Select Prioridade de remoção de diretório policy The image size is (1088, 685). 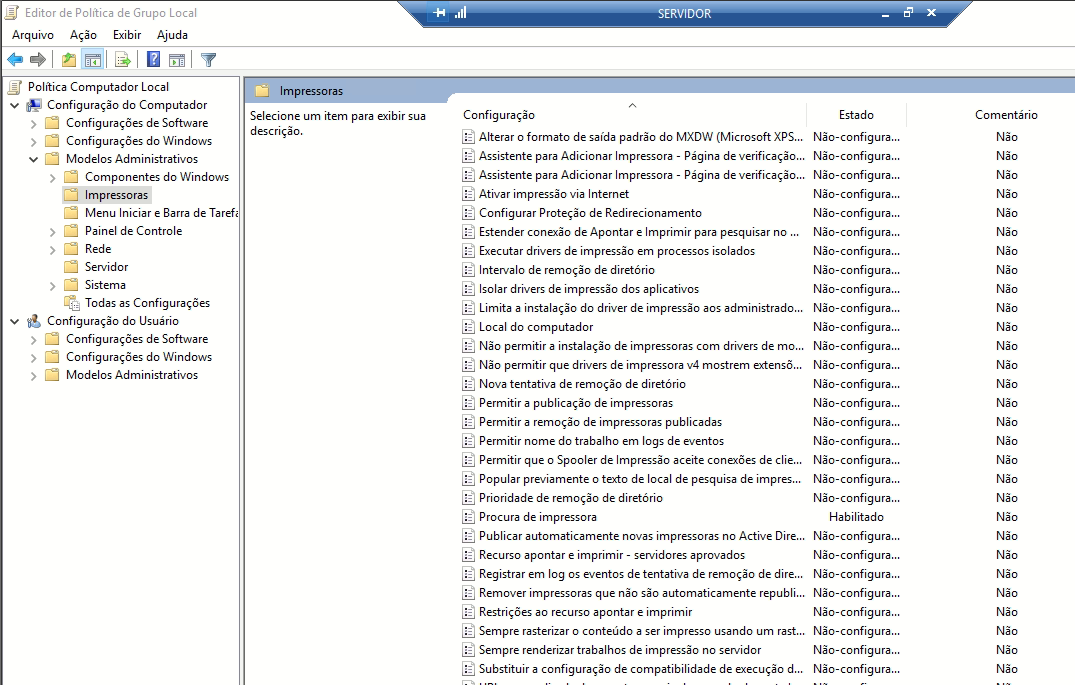570,498
